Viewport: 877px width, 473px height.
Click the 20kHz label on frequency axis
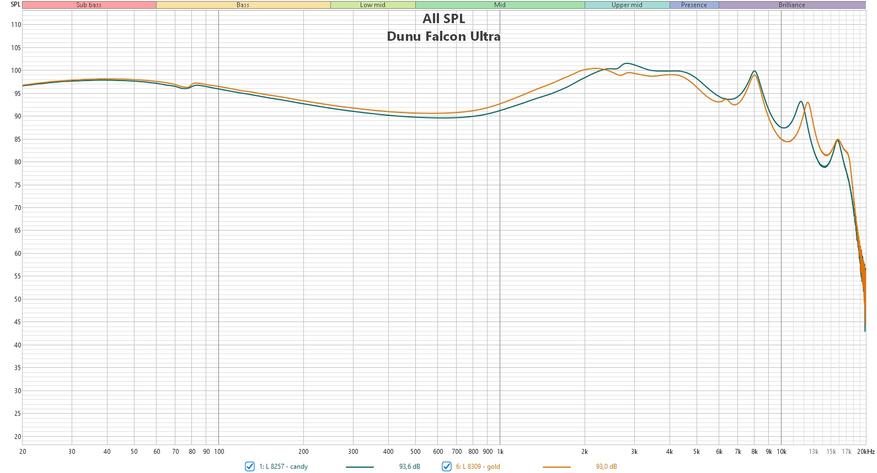[865, 451]
